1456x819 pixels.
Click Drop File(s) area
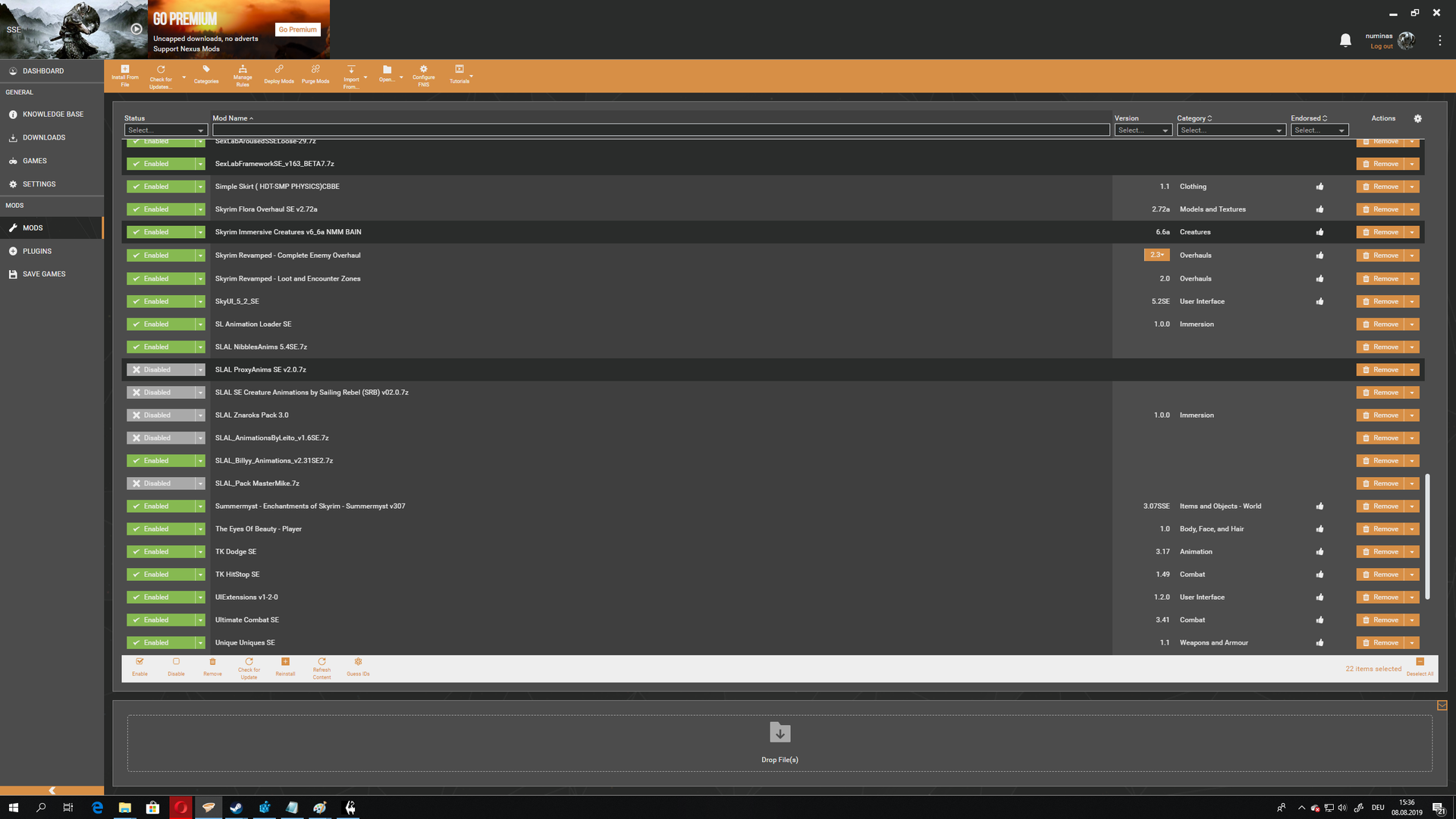(780, 743)
